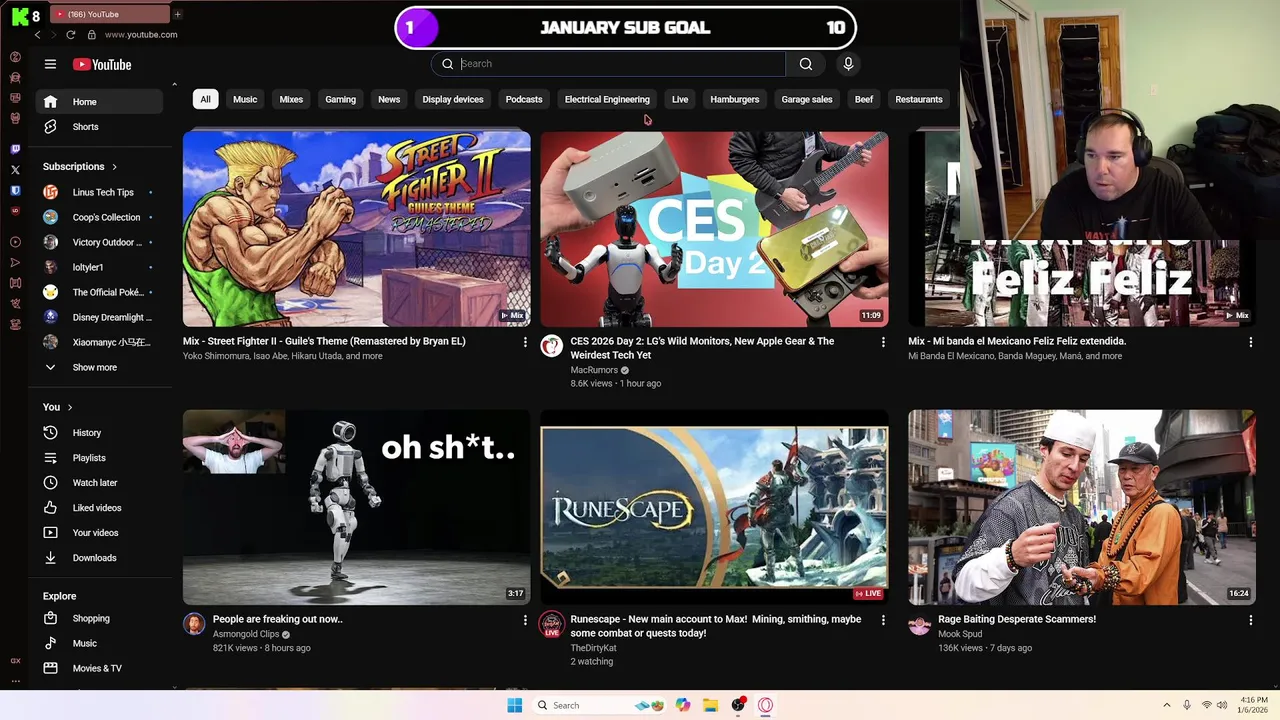Go back with browser back arrow
This screenshot has width=1280, height=720.
point(37,34)
